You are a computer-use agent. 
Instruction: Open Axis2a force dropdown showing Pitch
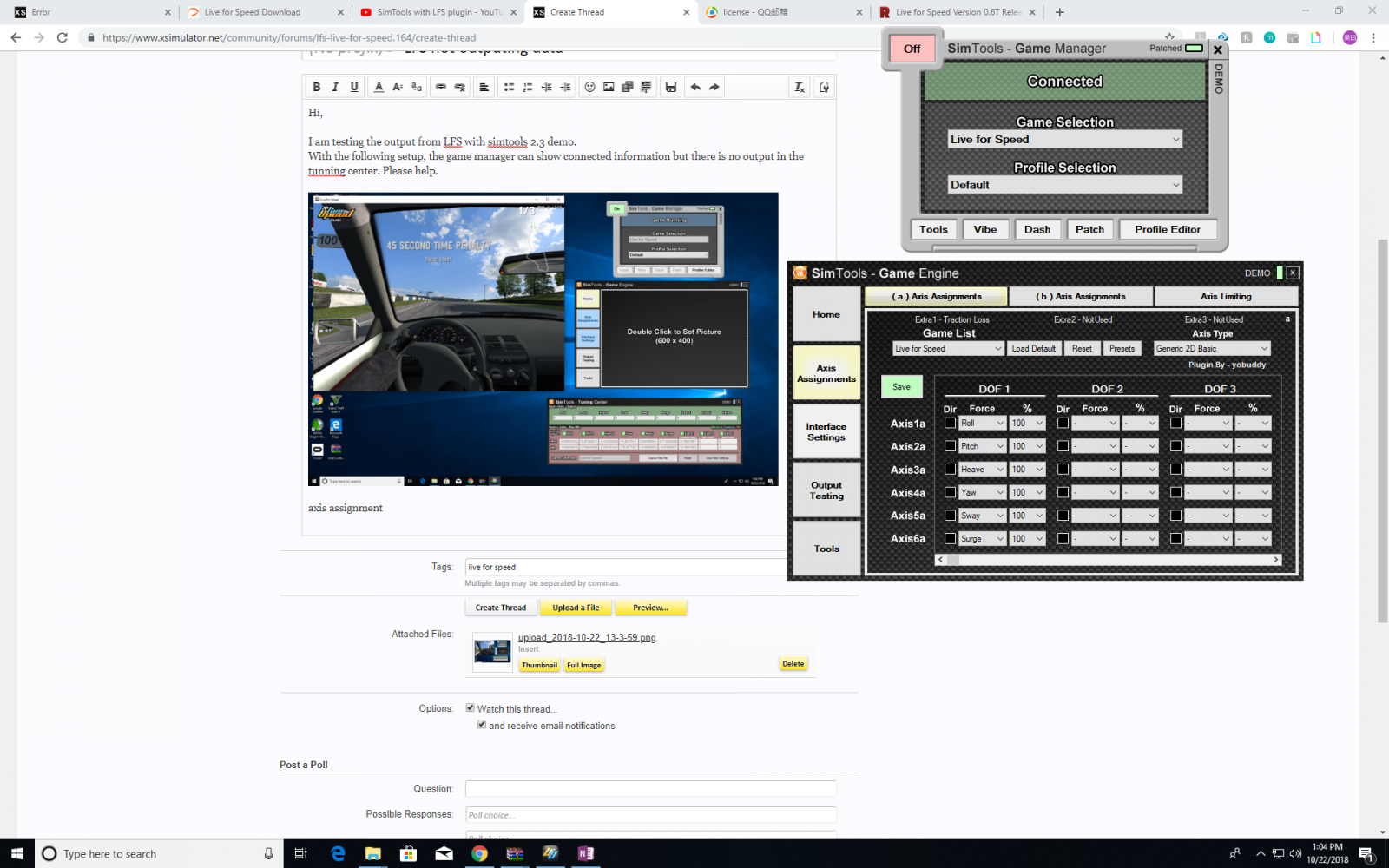[982, 446]
